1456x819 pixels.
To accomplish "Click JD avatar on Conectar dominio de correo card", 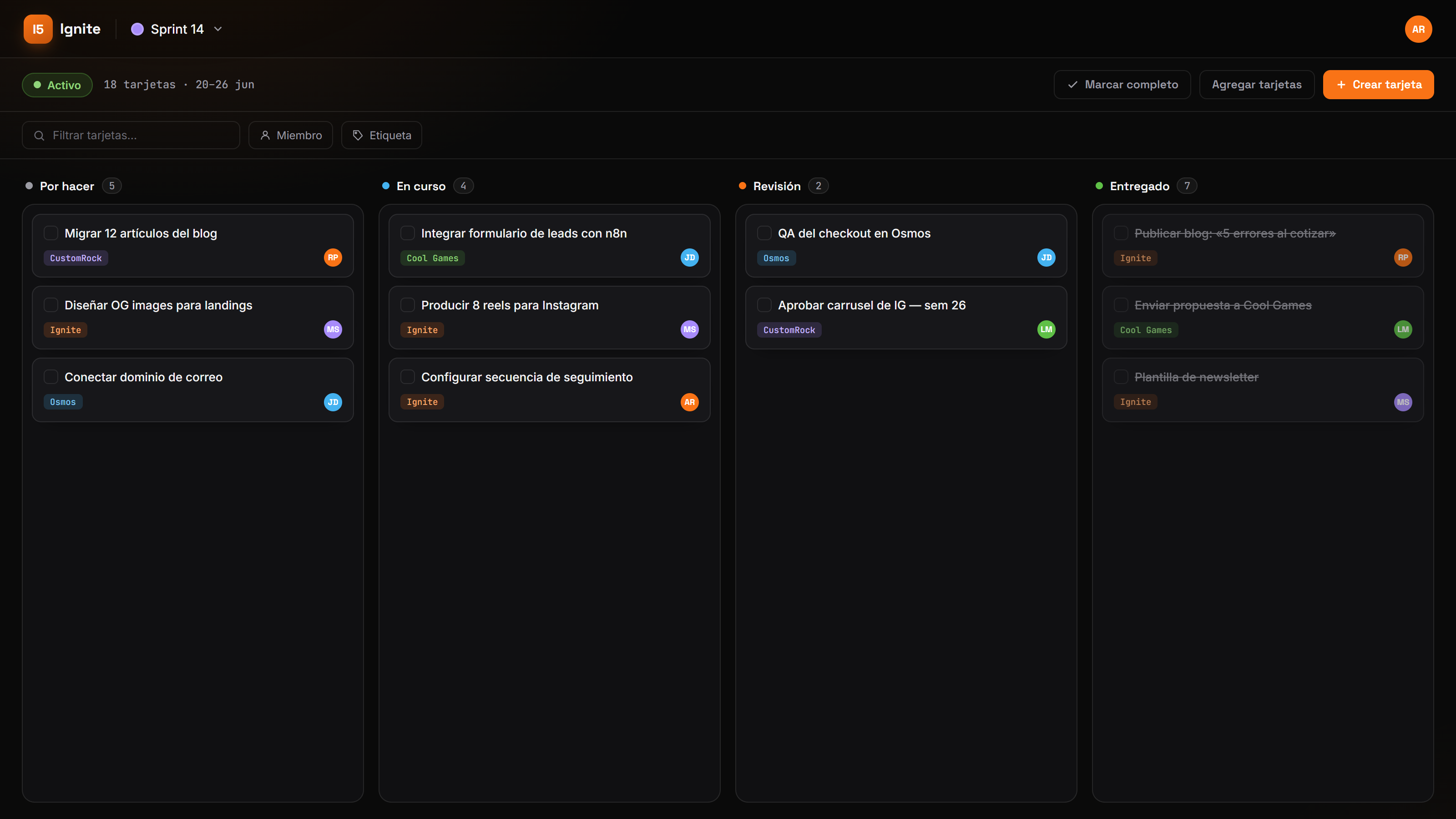I will coord(333,402).
